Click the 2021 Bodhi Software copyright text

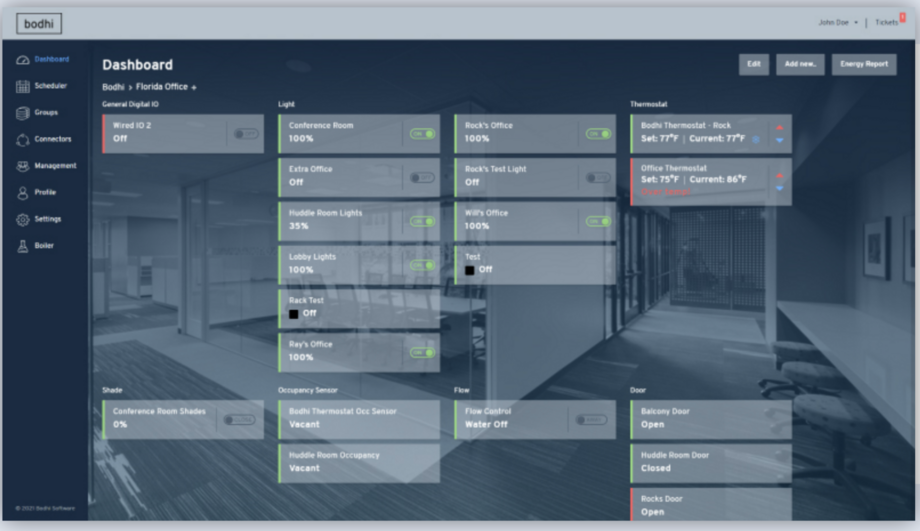coord(45,508)
